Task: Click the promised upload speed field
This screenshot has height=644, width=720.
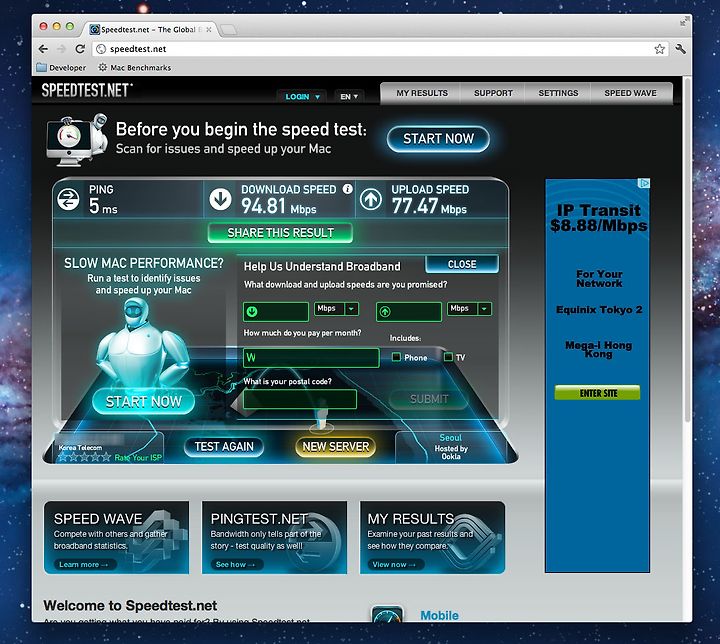Action: tap(409, 312)
